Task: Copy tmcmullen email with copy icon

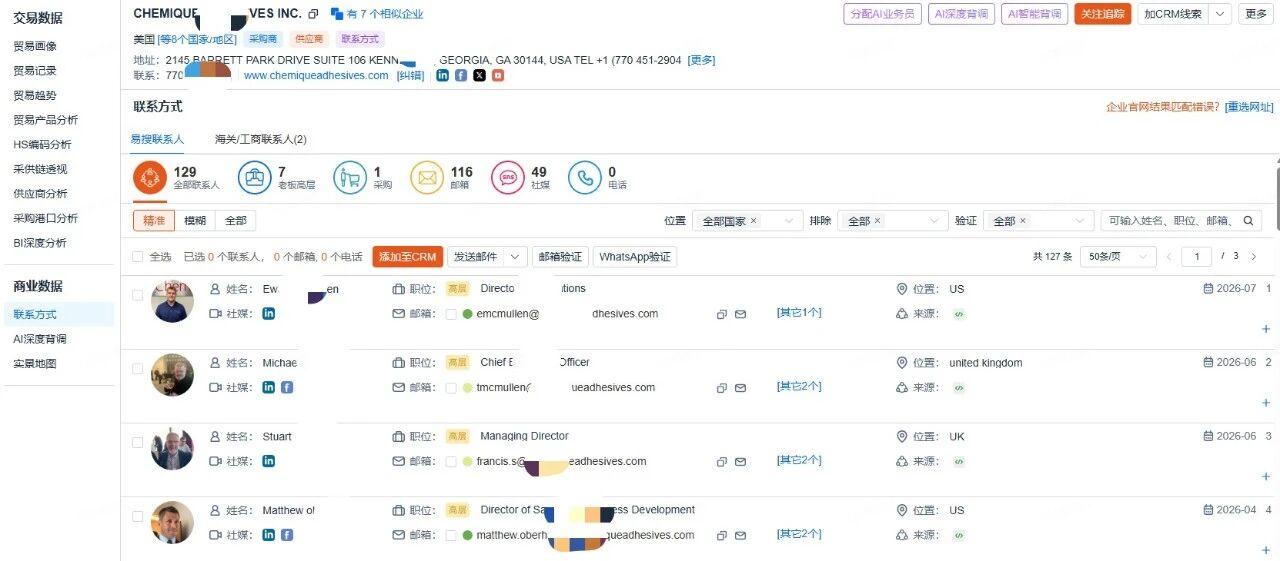Action: click(x=721, y=388)
